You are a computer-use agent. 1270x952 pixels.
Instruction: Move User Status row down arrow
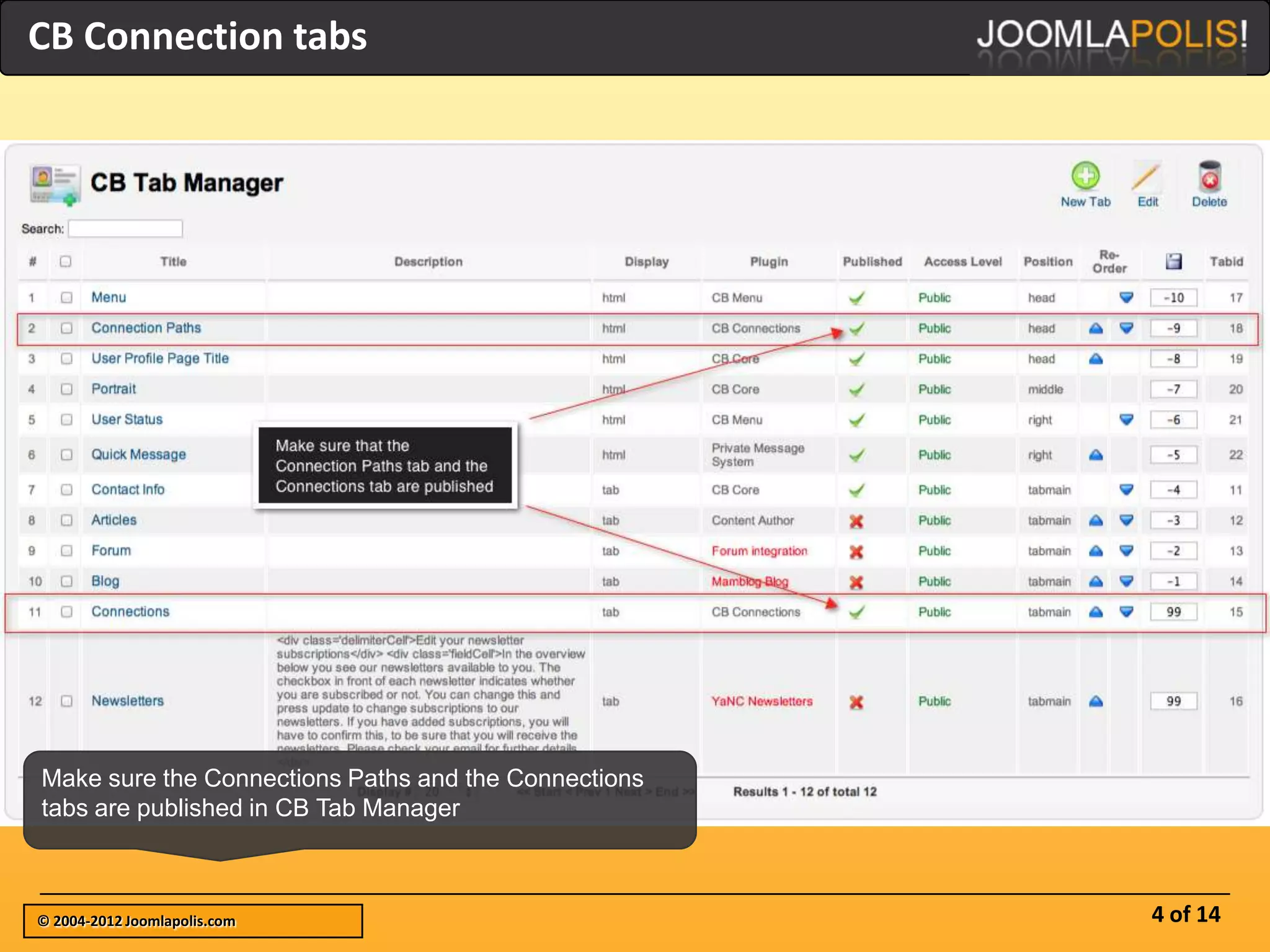pos(1127,420)
